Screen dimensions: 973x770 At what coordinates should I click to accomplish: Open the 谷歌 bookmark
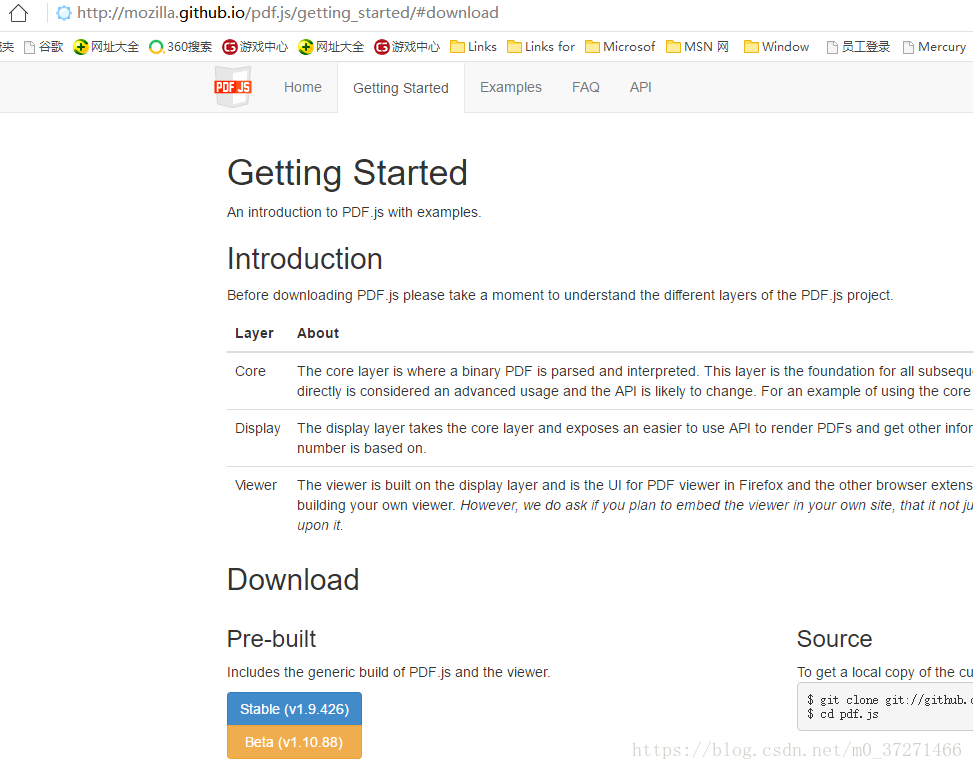point(43,47)
